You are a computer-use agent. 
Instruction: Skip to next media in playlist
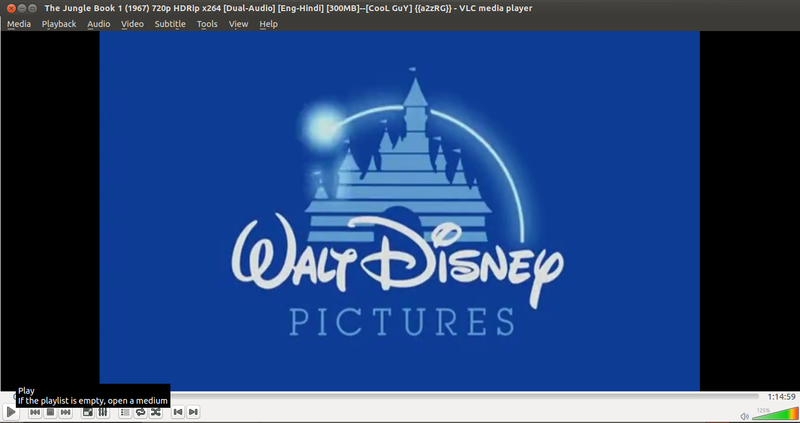[x=65, y=412]
